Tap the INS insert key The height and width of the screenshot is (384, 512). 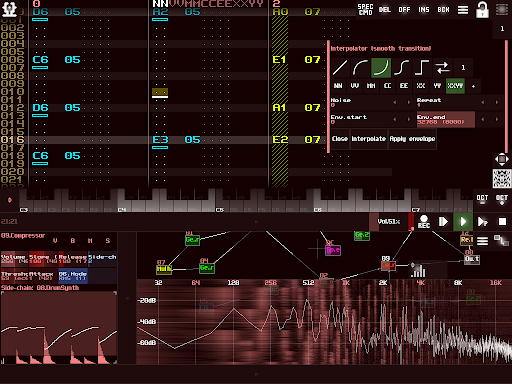424,9
